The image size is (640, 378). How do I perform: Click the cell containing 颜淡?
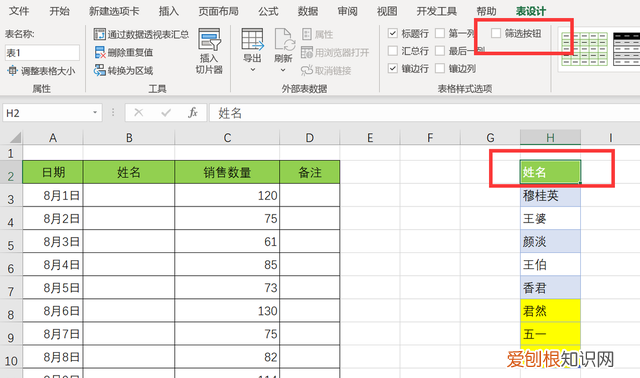tap(550, 241)
